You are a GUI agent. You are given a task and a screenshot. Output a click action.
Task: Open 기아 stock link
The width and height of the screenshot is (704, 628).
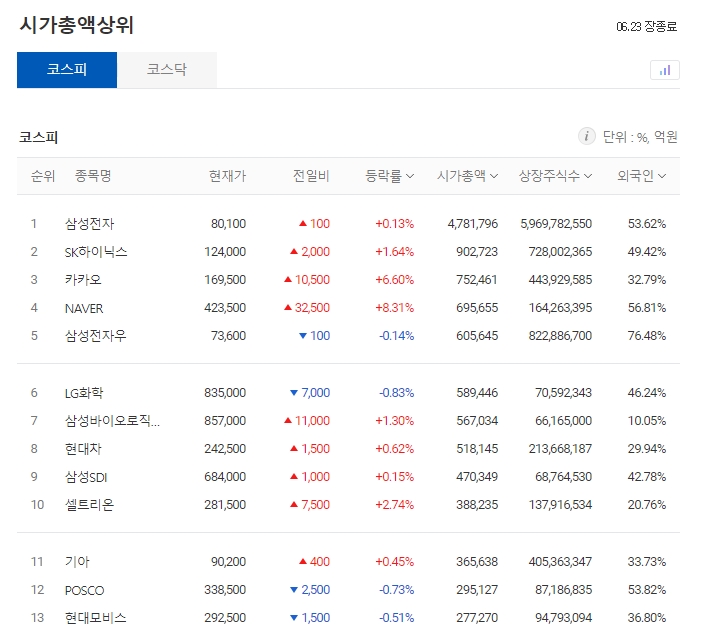click(x=77, y=562)
